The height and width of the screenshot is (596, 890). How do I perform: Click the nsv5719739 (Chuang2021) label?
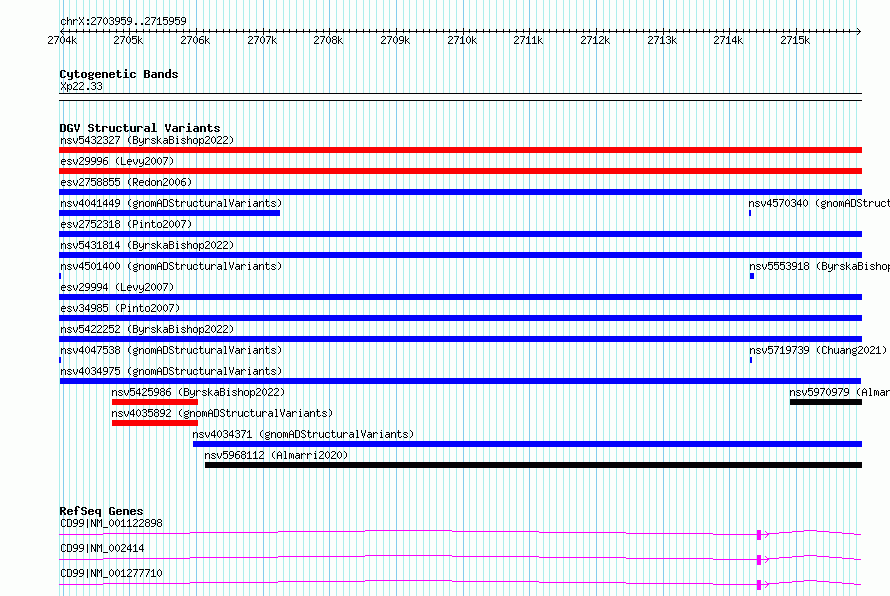click(818, 350)
